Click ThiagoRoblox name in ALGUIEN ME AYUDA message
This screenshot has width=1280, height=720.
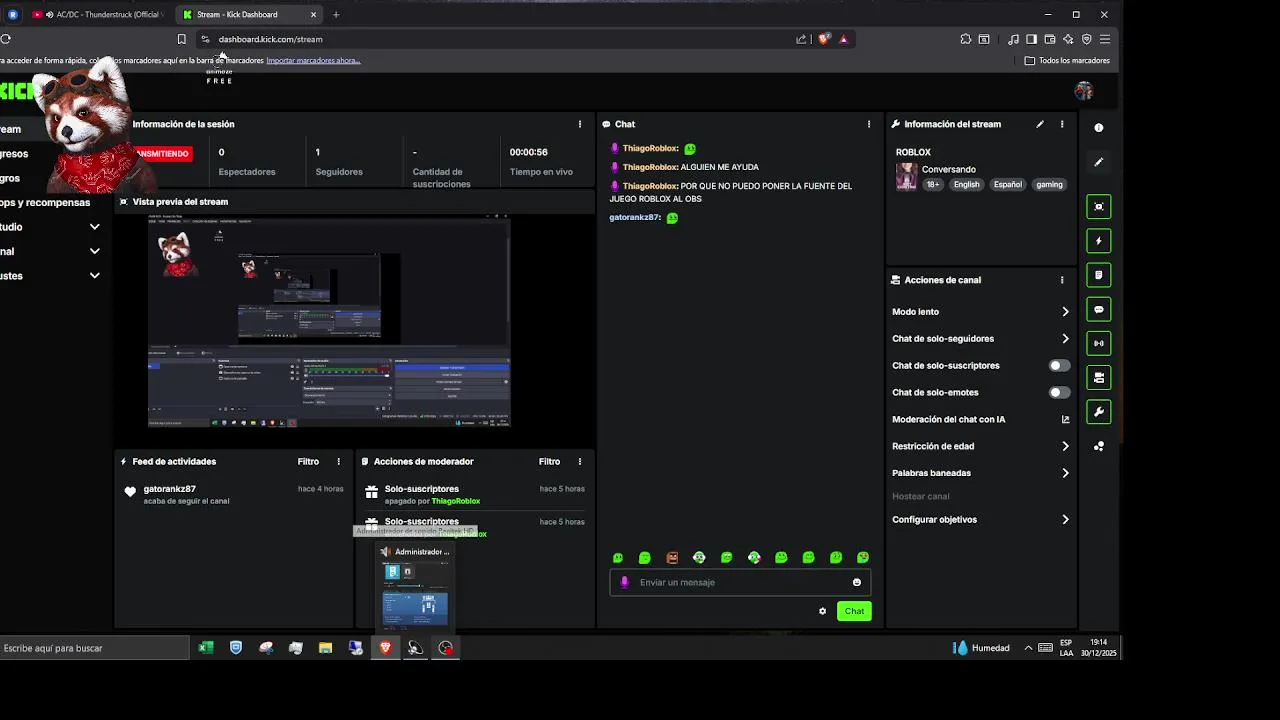tap(650, 167)
